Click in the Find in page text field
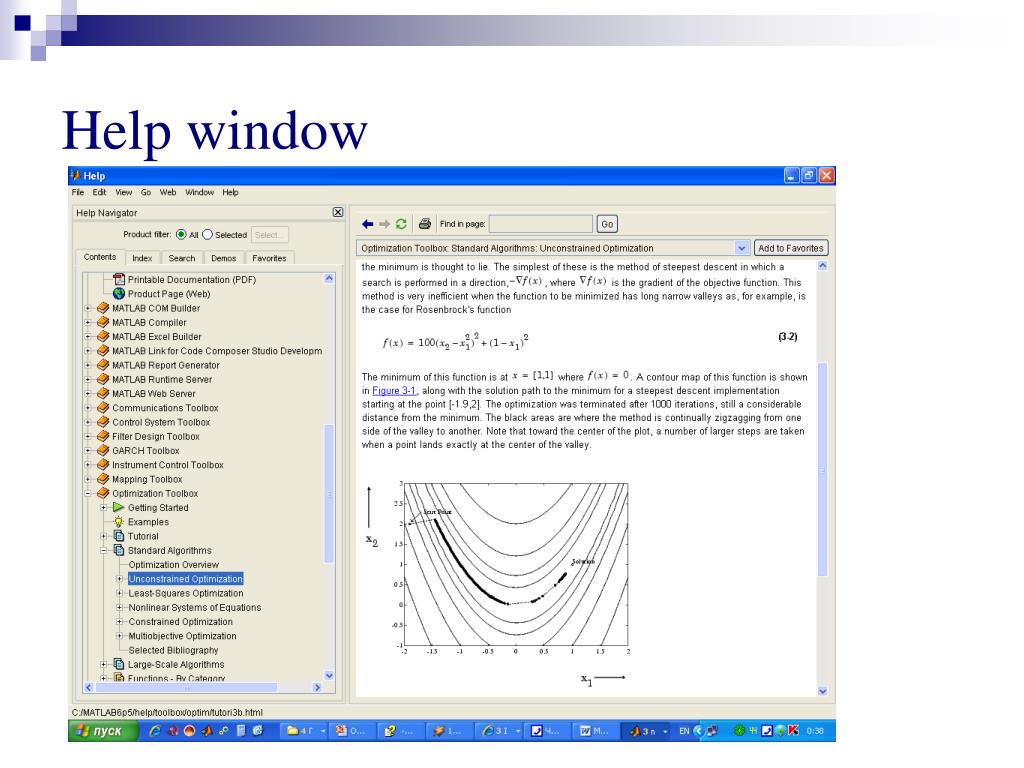The width and height of the screenshot is (1024, 768). pyautogui.click(x=541, y=224)
